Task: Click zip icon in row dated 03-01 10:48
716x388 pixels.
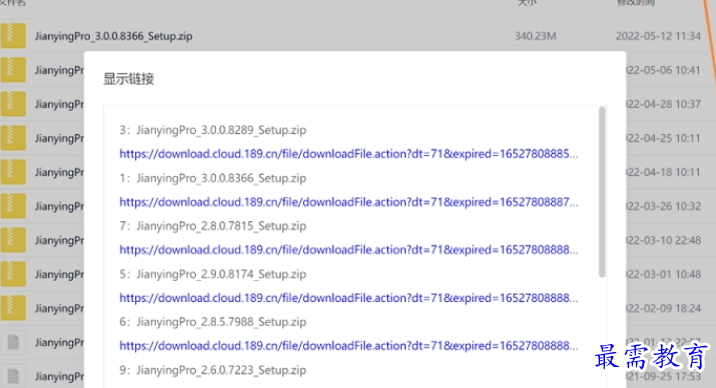Action: click(13, 274)
